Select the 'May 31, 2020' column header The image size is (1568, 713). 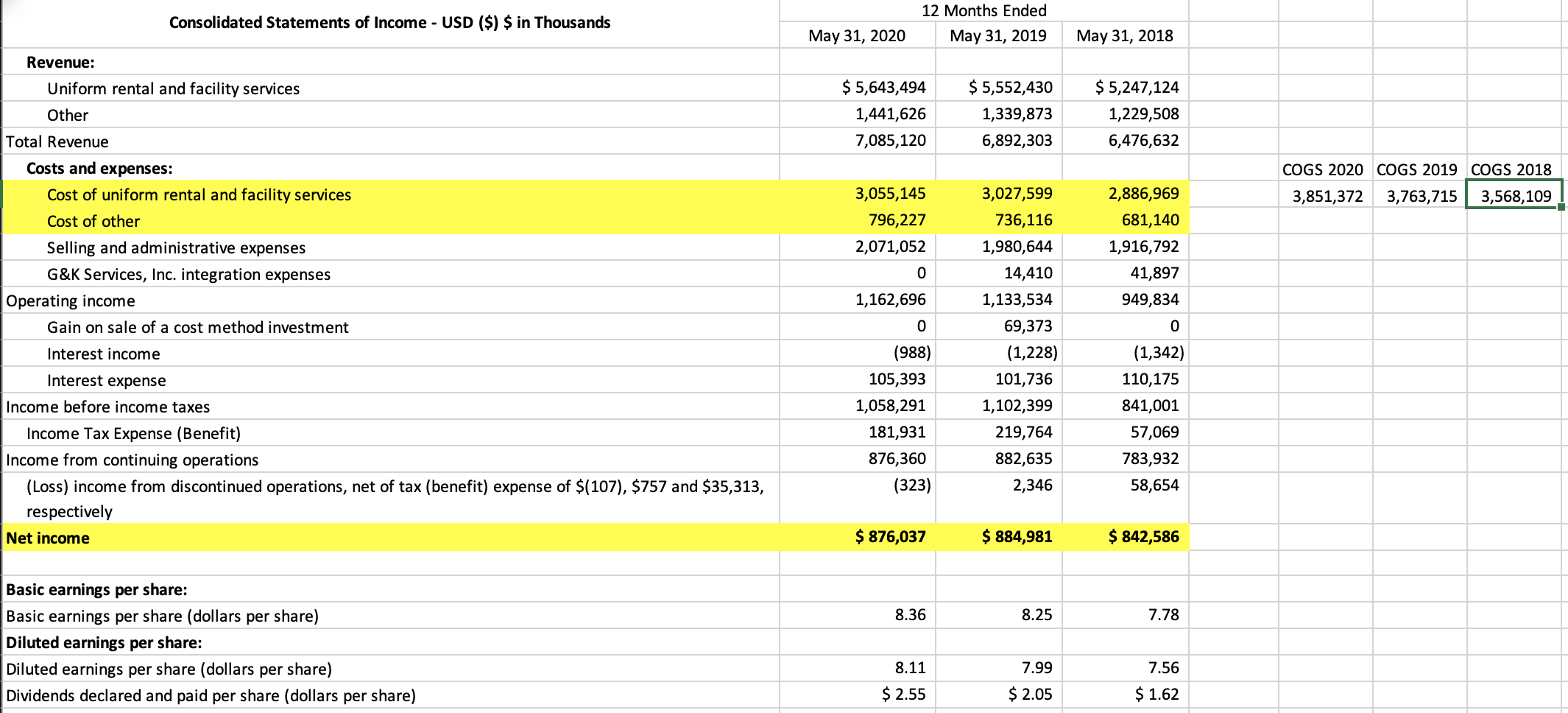tap(857, 35)
